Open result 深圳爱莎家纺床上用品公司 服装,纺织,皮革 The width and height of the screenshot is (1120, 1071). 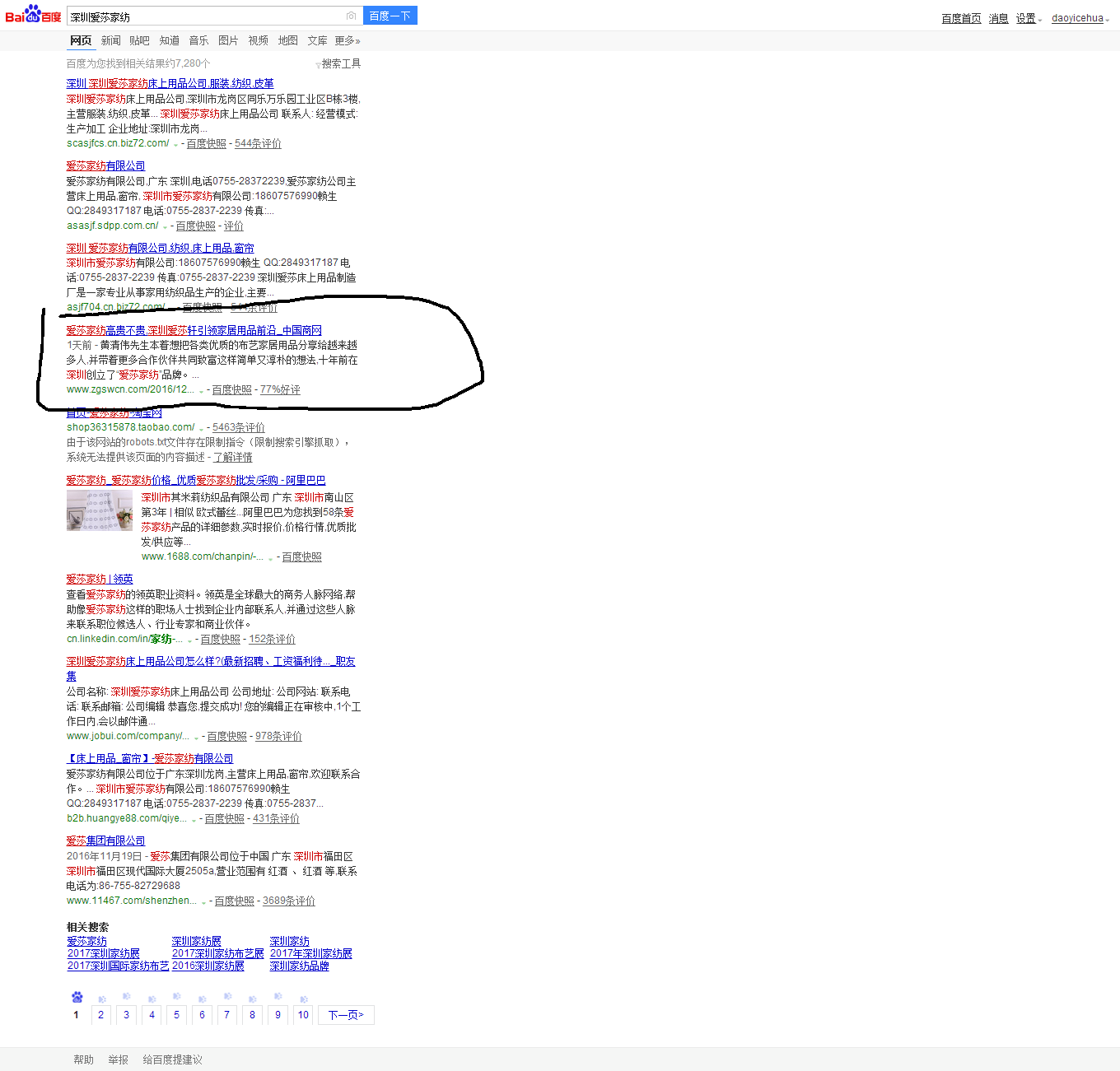pos(170,83)
